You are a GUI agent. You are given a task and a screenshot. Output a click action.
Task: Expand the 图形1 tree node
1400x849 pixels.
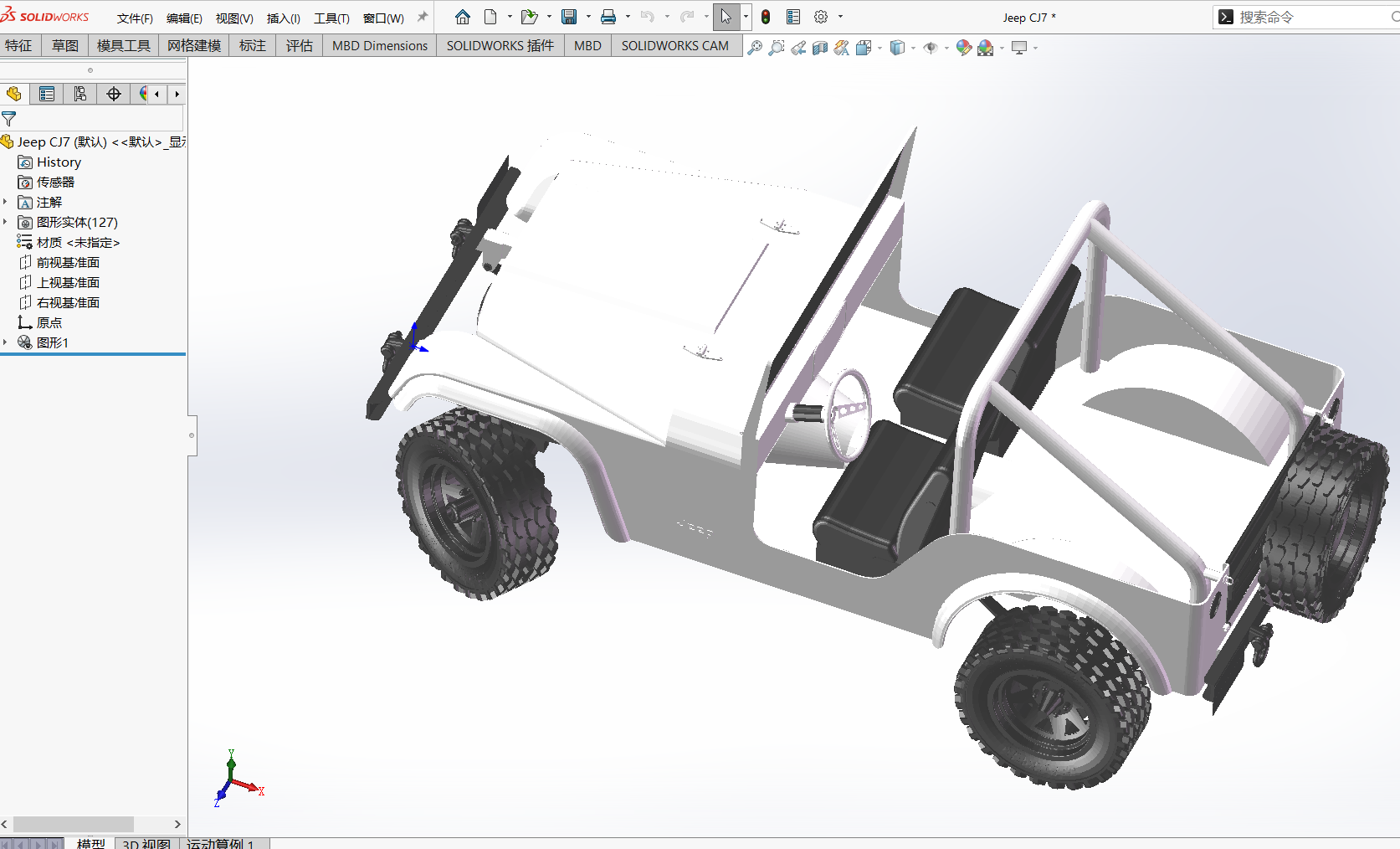(x=5, y=342)
